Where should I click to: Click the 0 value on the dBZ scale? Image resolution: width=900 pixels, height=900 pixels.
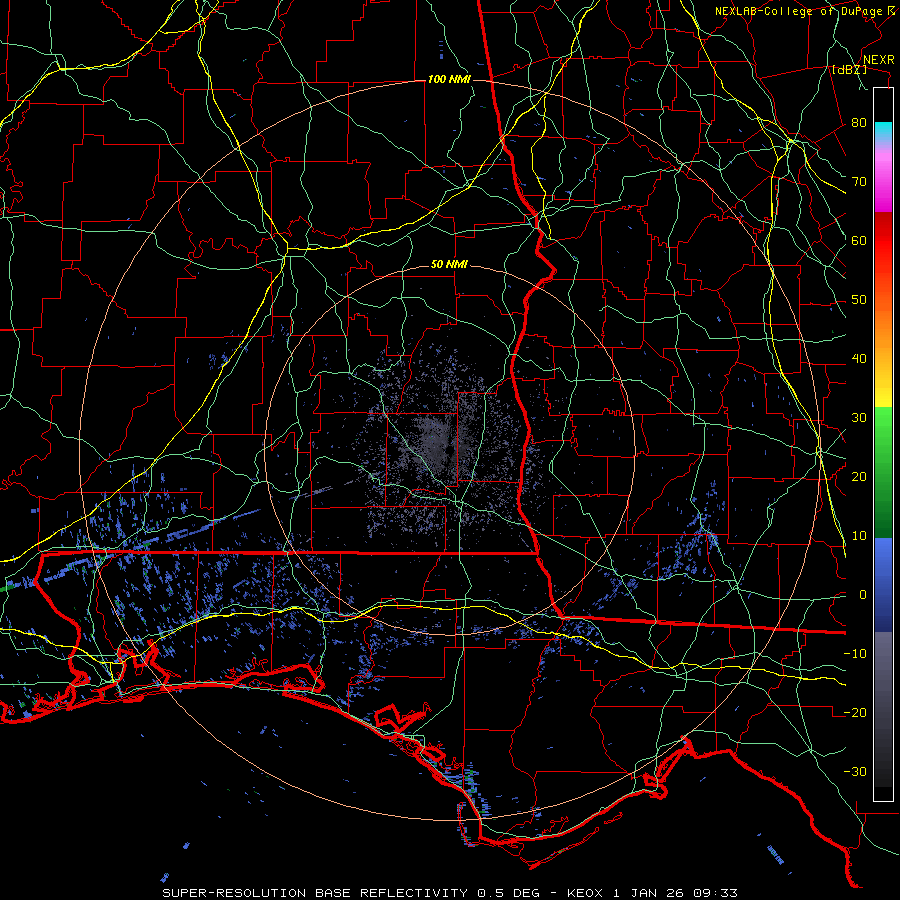(863, 595)
